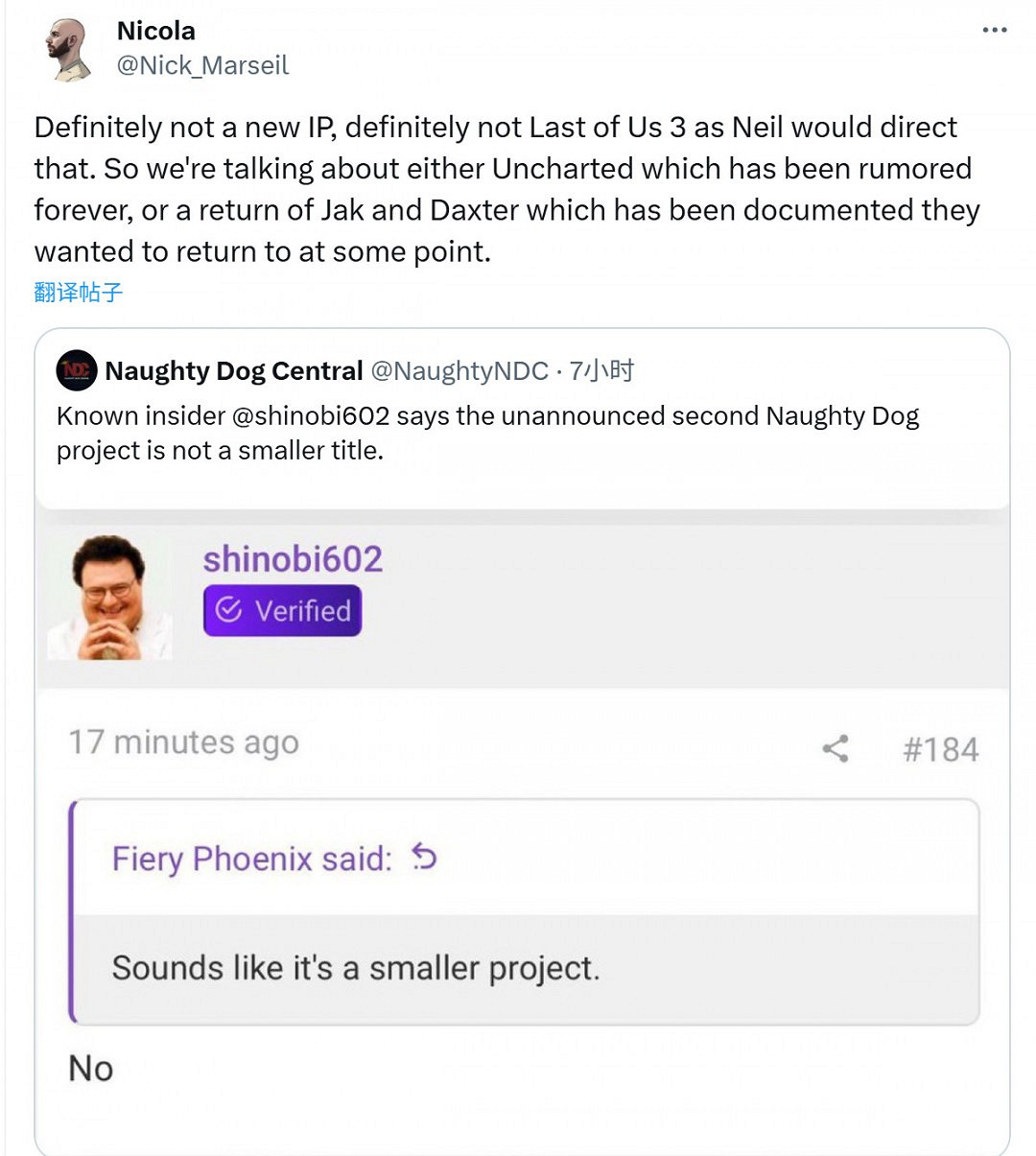Open the shinobi602 forum username
This screenshot has height=1156, width=1036.
(293, 559)
